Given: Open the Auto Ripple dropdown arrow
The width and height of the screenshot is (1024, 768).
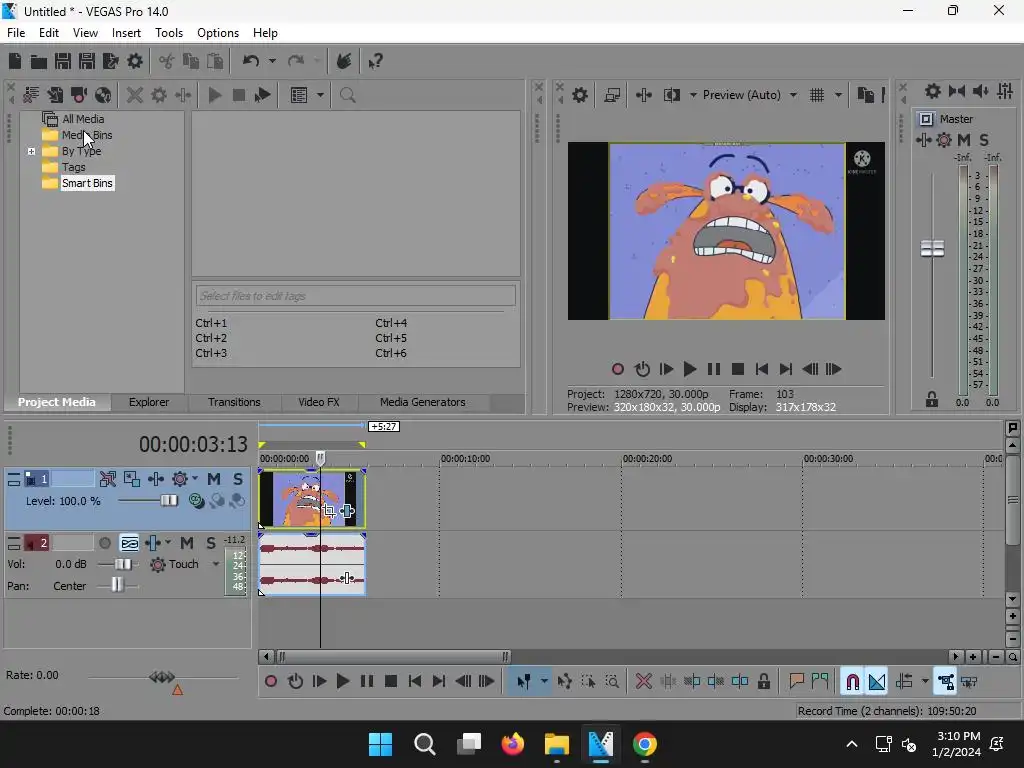Looking at the screenshot, I should (925, 682).
